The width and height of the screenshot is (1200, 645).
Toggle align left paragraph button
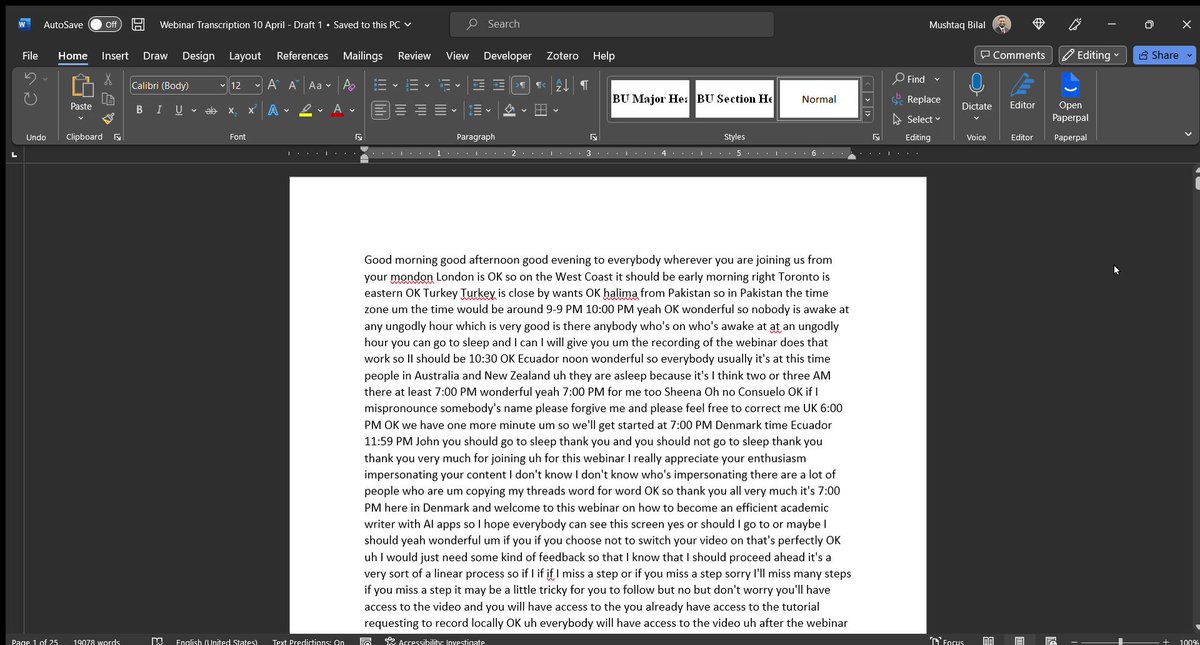pyautogui.click(x=379, y=110)
